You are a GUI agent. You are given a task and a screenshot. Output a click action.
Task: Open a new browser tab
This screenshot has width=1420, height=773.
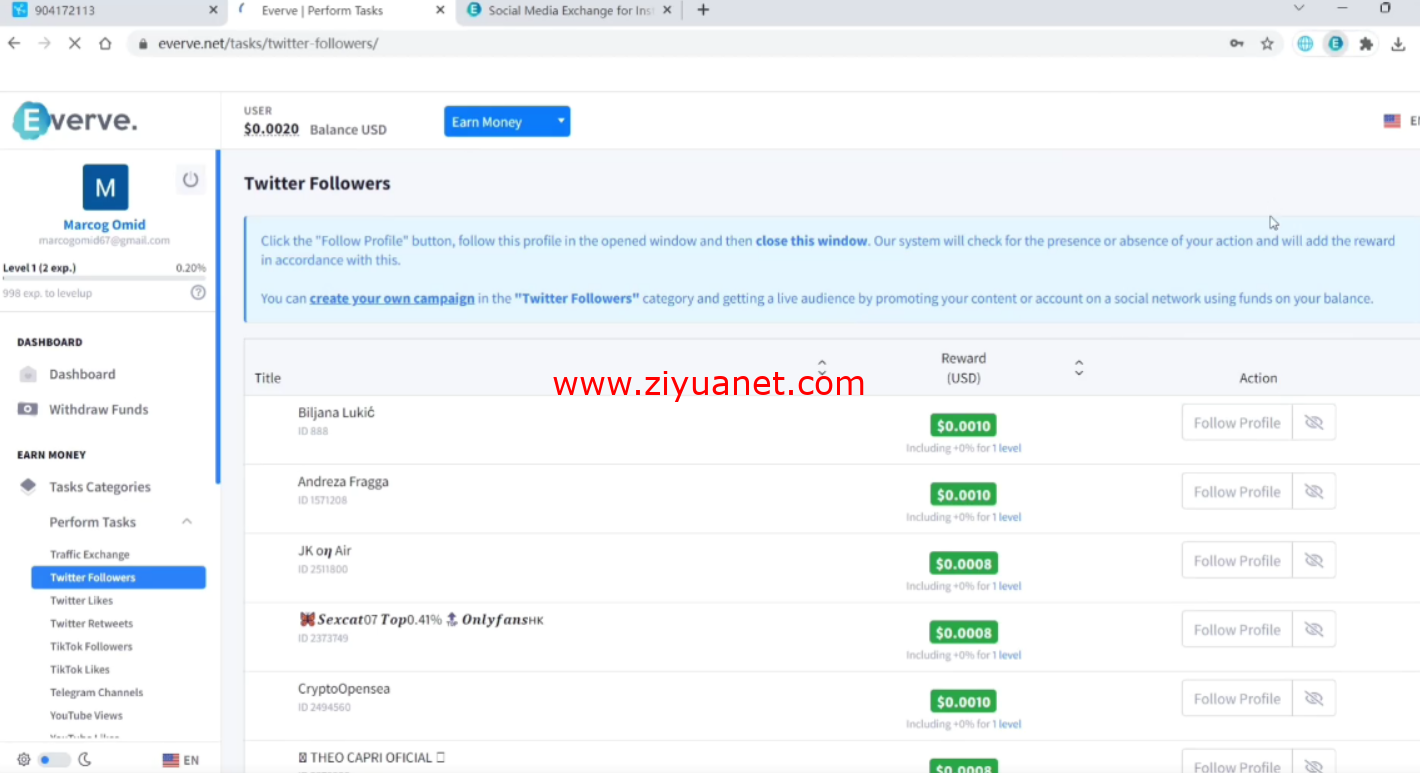coord(703,10)
